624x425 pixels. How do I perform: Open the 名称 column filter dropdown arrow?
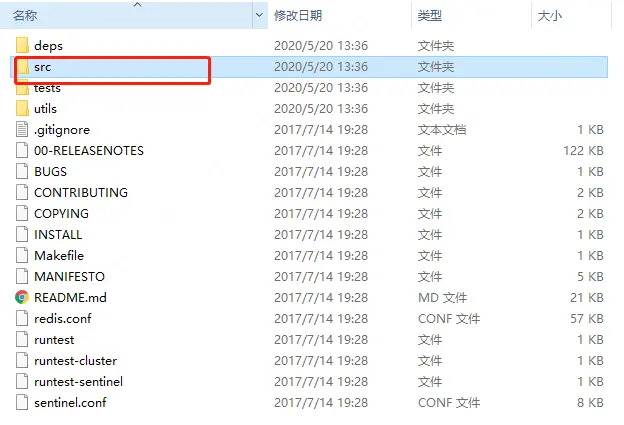[x=259, y=15]
